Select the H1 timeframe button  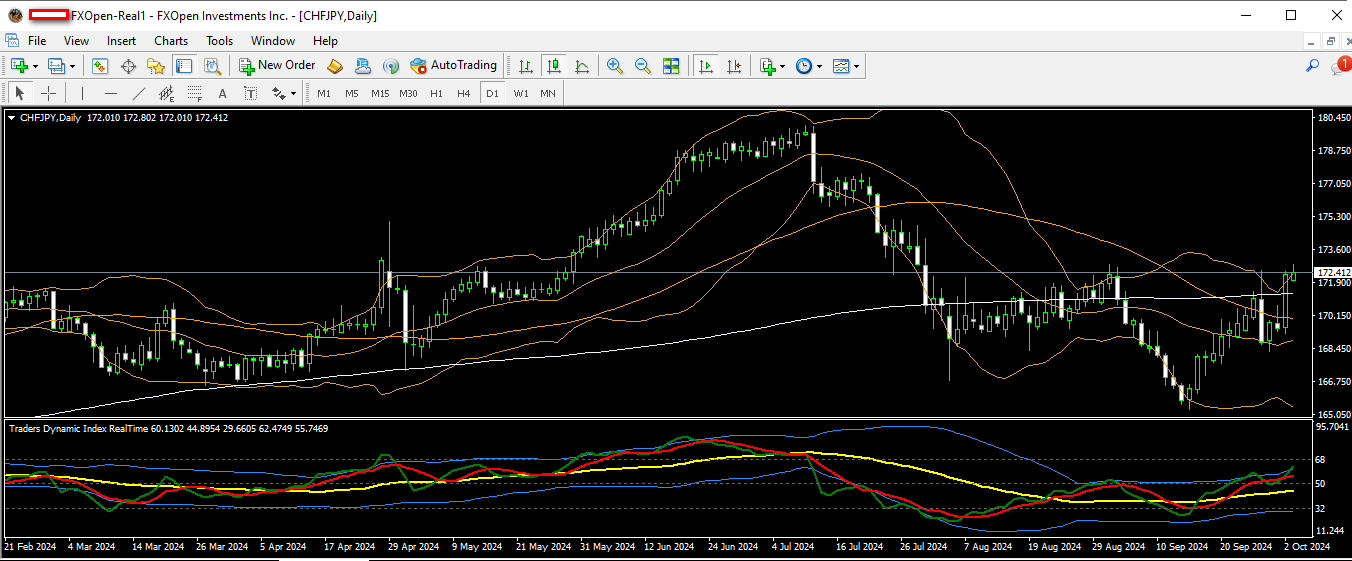(x=436, y=93)
